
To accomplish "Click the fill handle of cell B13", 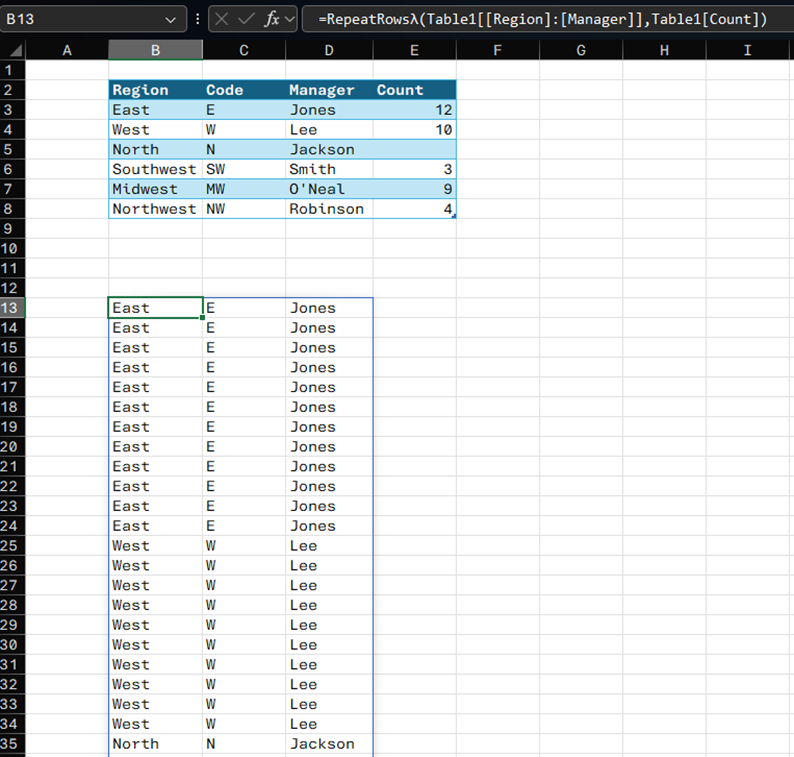I will (x=203, y=317).
